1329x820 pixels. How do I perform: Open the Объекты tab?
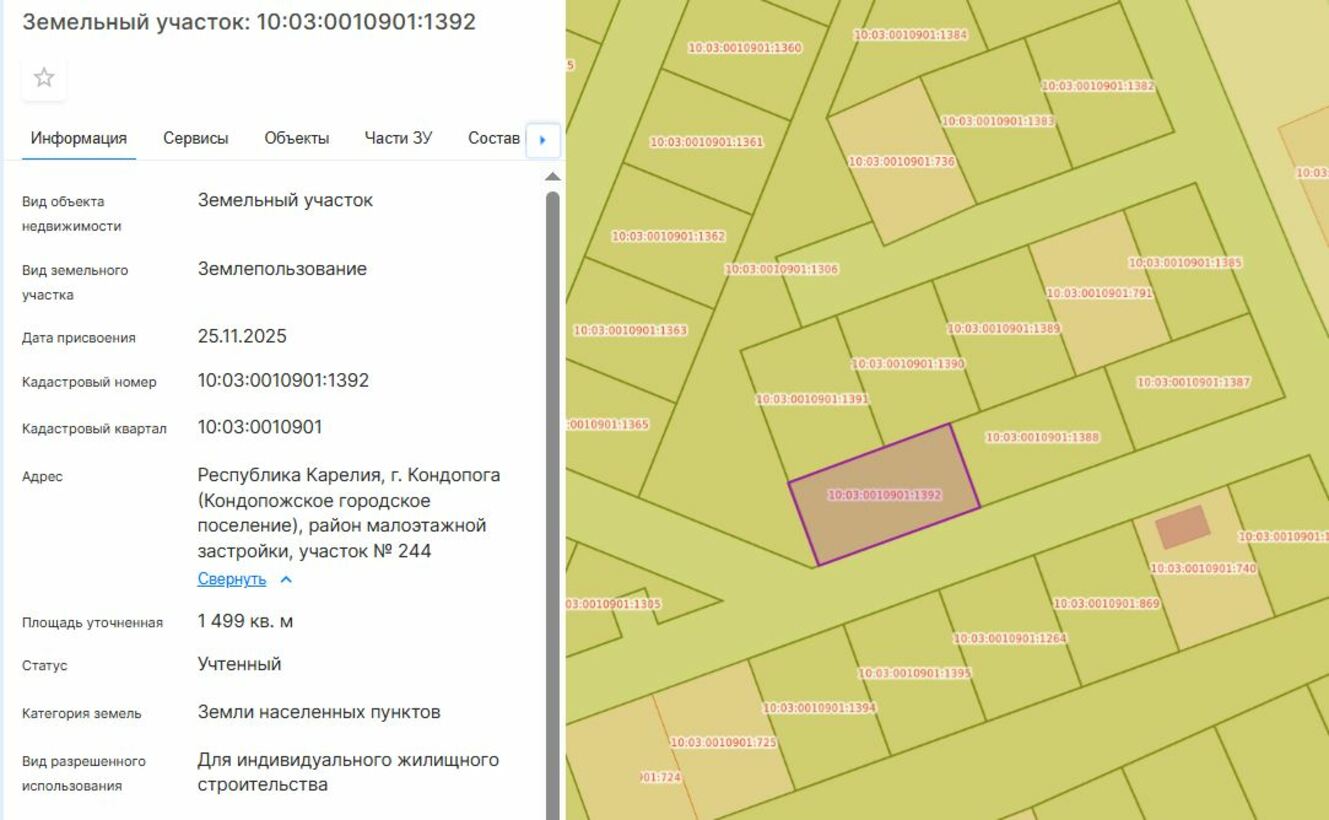(296, 138)
